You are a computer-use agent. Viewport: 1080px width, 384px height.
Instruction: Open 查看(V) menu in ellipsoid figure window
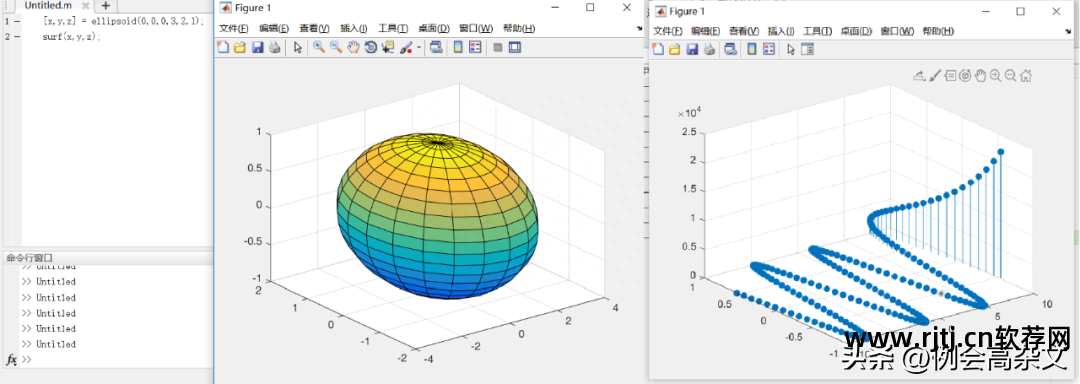[314, 28]
